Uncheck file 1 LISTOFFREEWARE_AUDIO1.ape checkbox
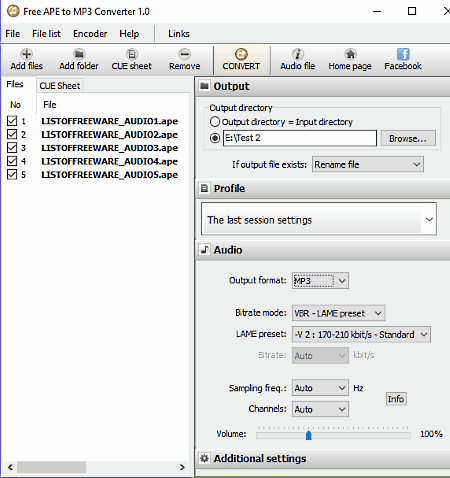The image size is (450, 478). tap(12, 121)
